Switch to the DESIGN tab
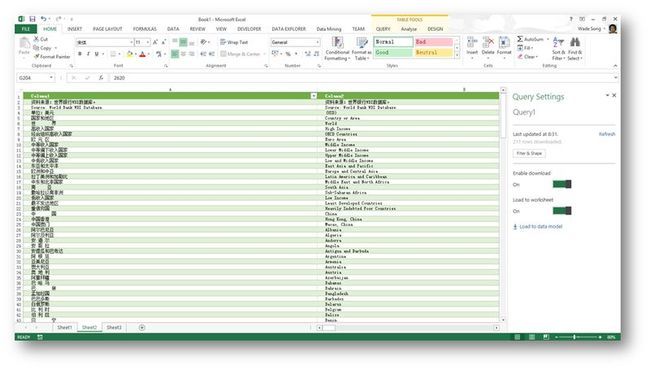650x370 pixels. tap(435, 29)
